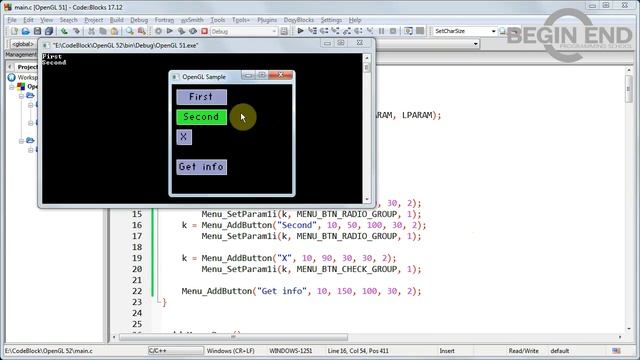640x360 pixels.
Task: Click the "Get info" string on line 22
Action: point(282,291)
